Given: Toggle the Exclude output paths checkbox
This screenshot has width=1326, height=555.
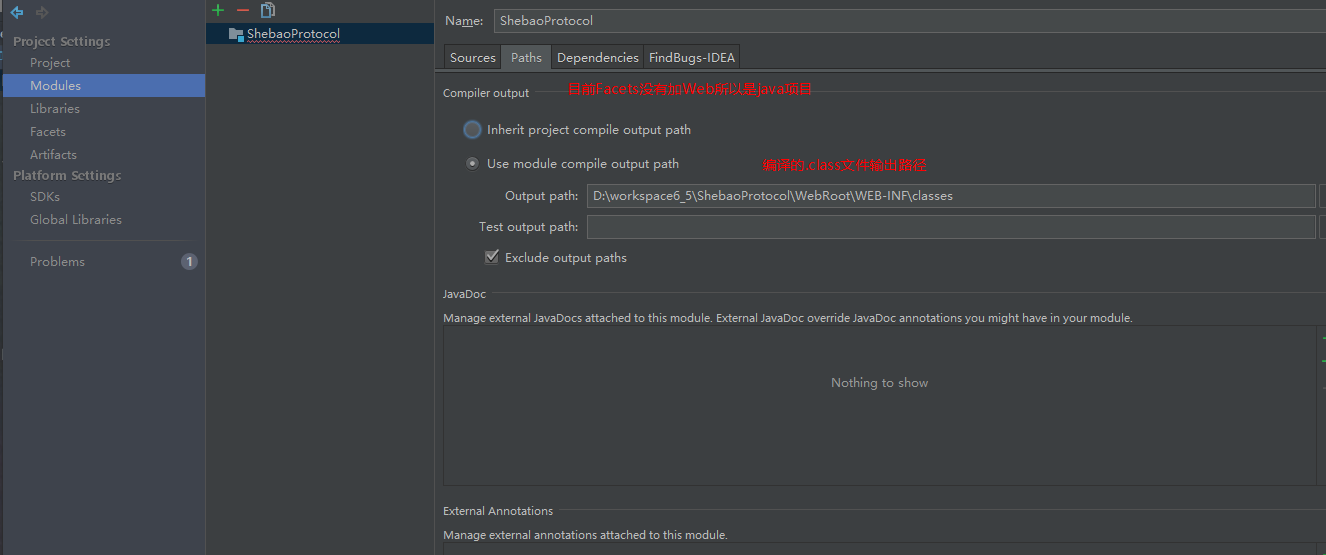Looking at the screenshot, I should pyautogui.click(x=492, y=258).
